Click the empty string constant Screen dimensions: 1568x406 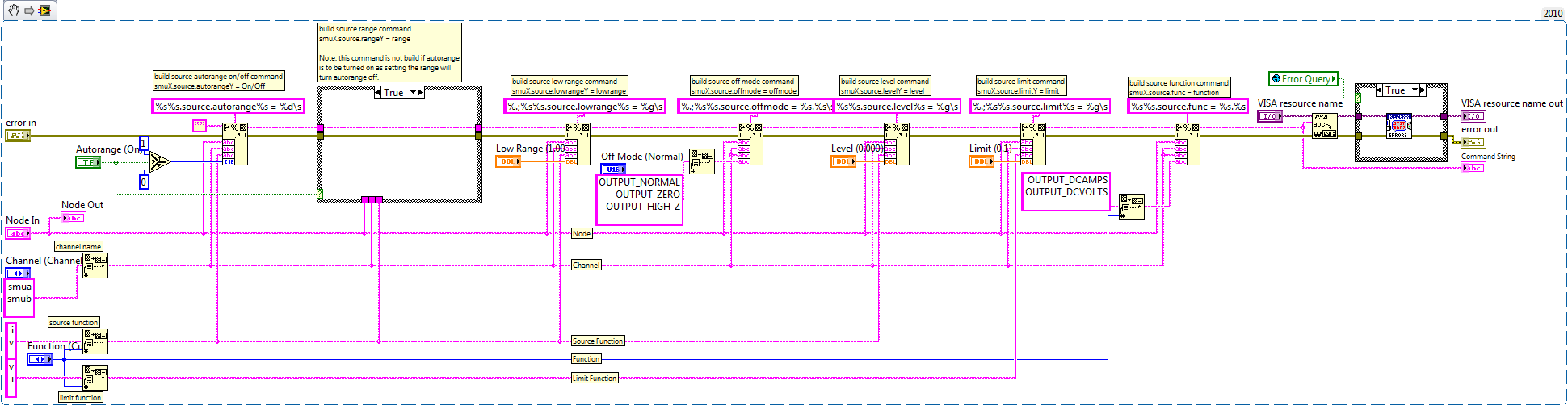pyautogui.click(x=200, y=125)
